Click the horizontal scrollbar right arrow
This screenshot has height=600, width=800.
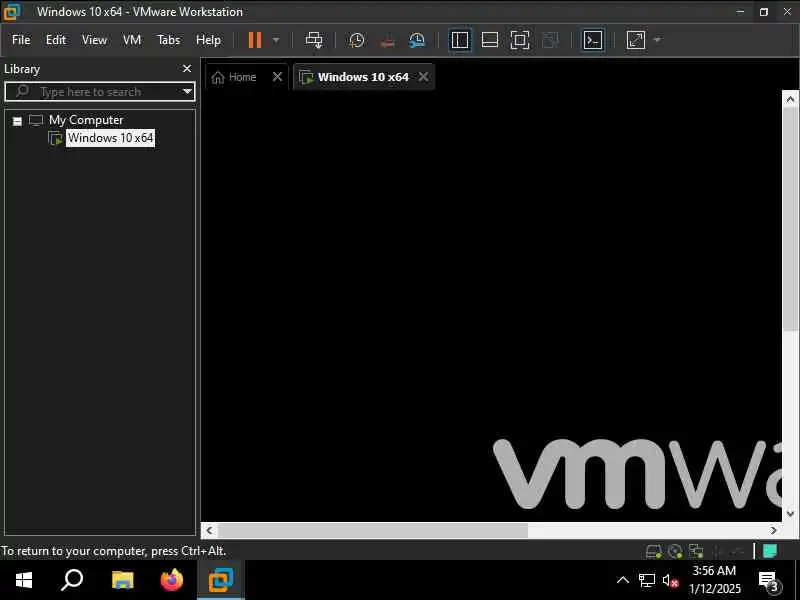click(x=773, y=531)
